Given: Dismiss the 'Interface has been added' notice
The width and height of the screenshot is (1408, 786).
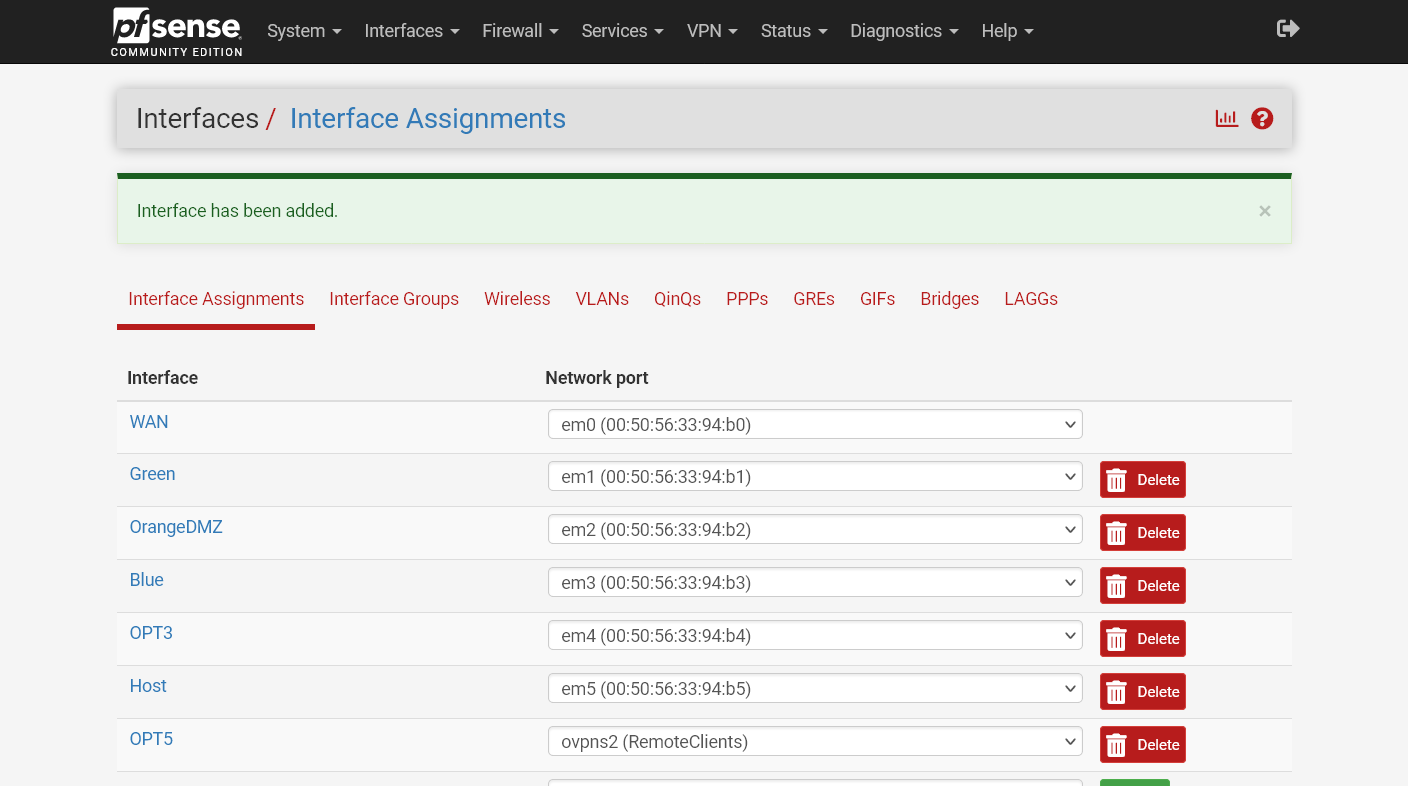Looking at the screenshot, I should click(x=1264, y=211).
